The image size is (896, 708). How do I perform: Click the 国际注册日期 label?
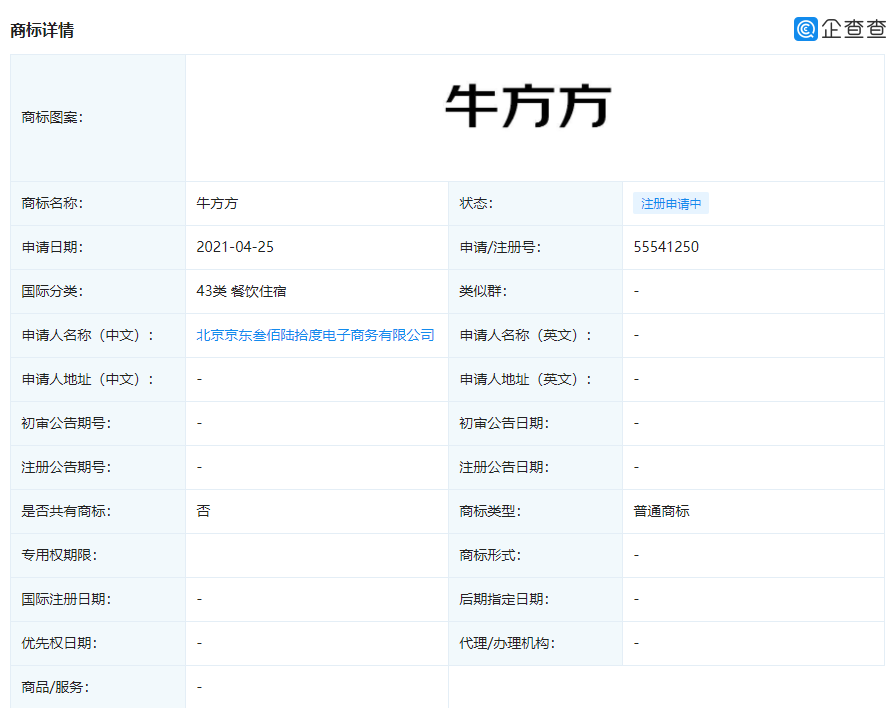tap(66, 599)
